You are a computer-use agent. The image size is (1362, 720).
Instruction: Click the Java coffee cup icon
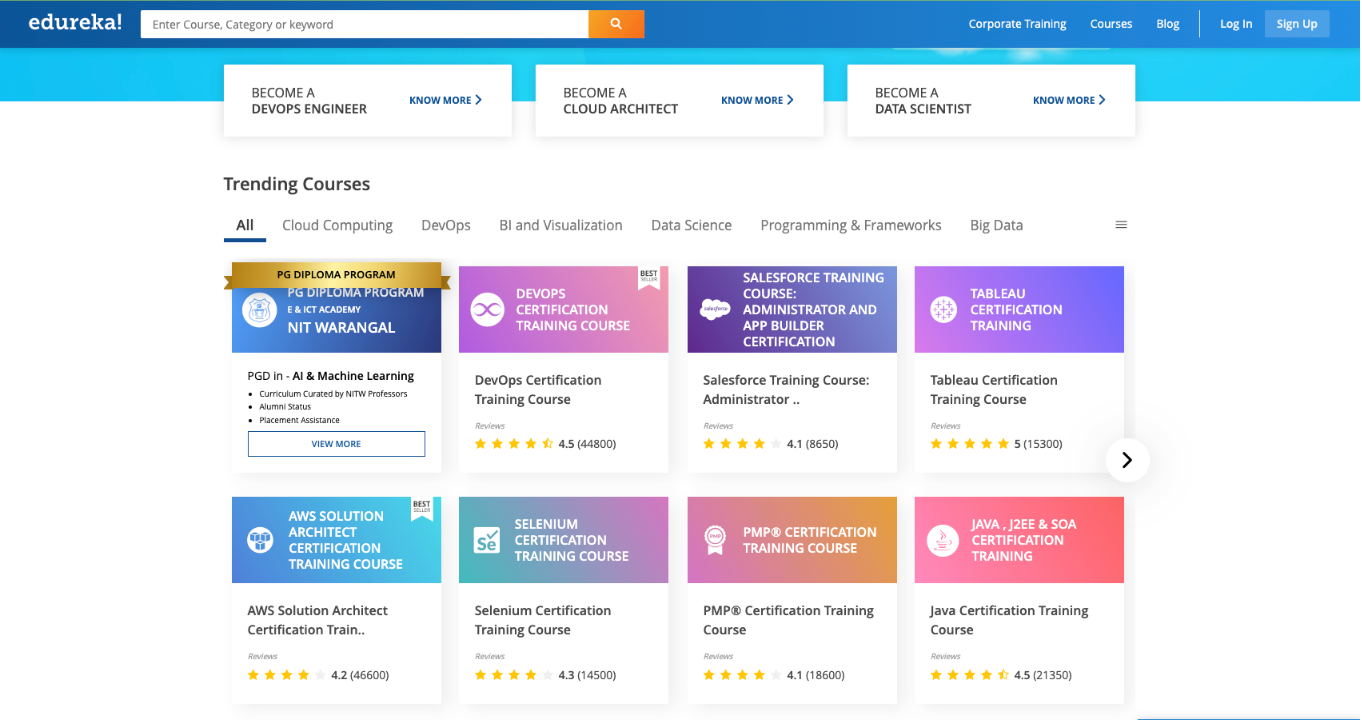pos(943,540)
